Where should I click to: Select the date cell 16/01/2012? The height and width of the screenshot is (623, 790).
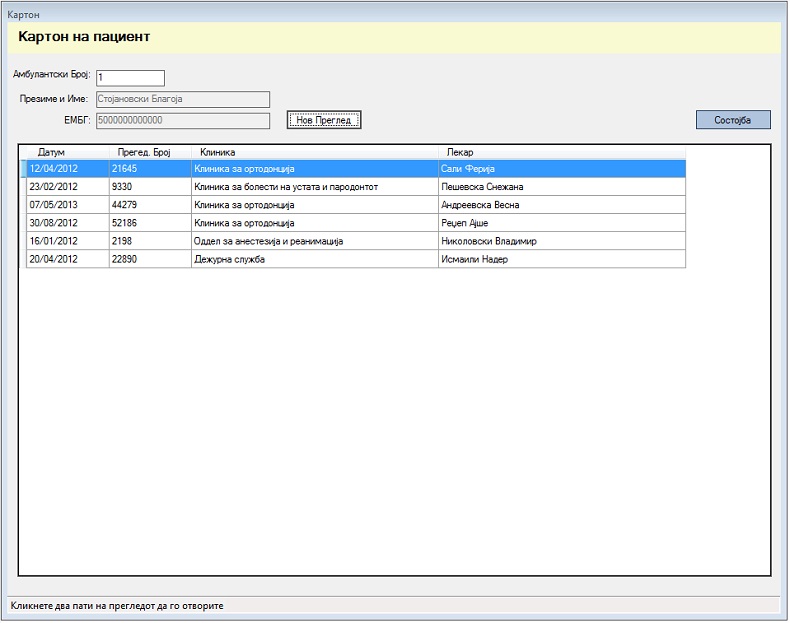[68, 241]
